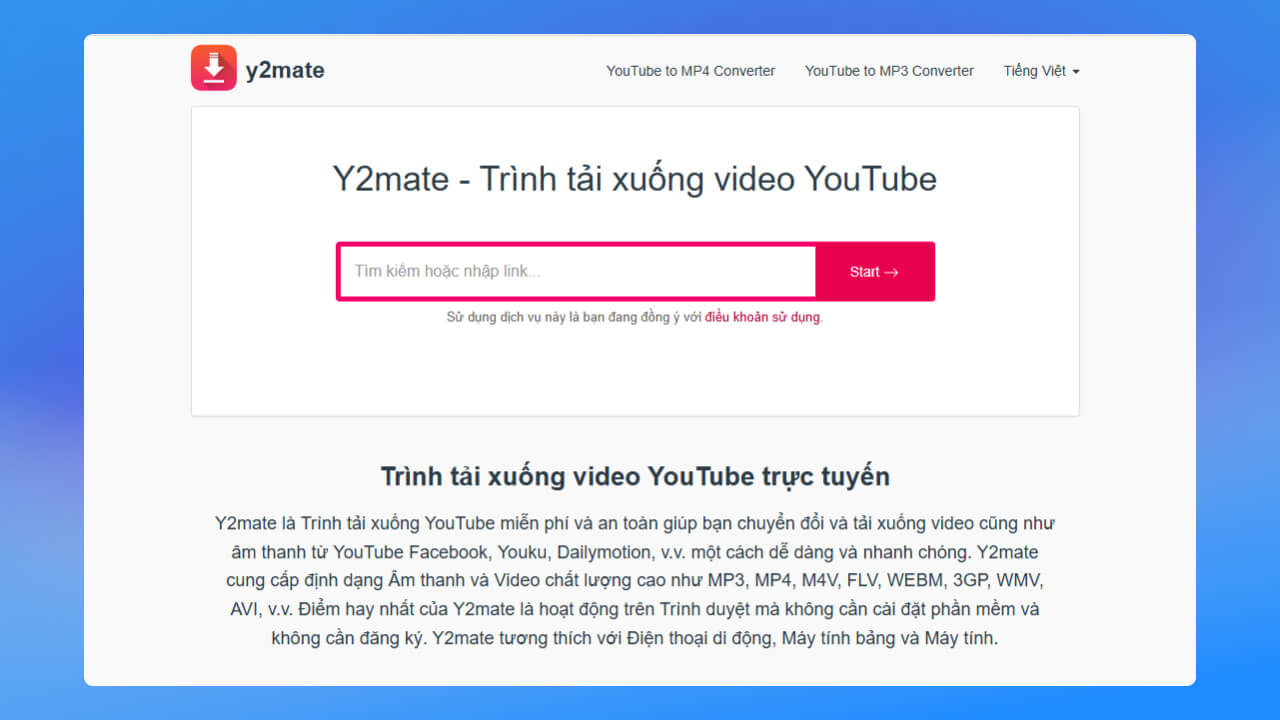The width and height of the screenshot is (1280, 720).
Task: Click the paragraph line starting 'AVI, v.v. Điểm hay nhất'
Action: (x=635, y=609)
